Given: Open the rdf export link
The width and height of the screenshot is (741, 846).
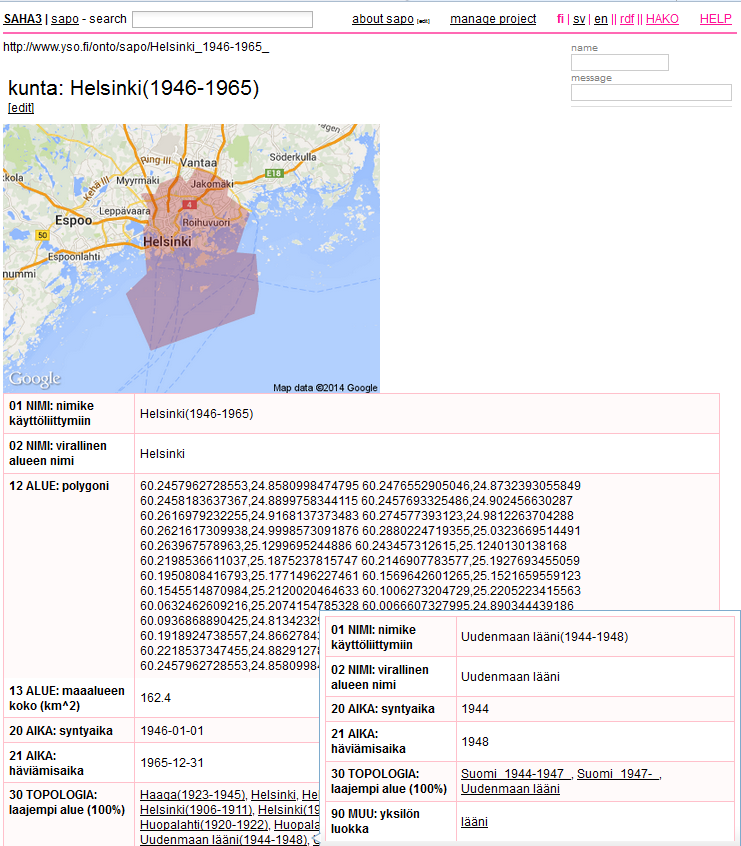Looking at the screenshot, I should (x=627, y=19).
